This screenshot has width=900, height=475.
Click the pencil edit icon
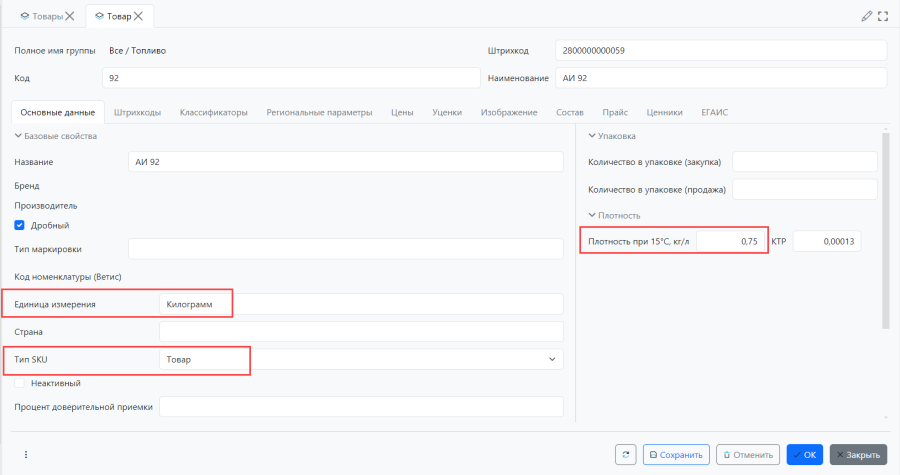[866, 16]
